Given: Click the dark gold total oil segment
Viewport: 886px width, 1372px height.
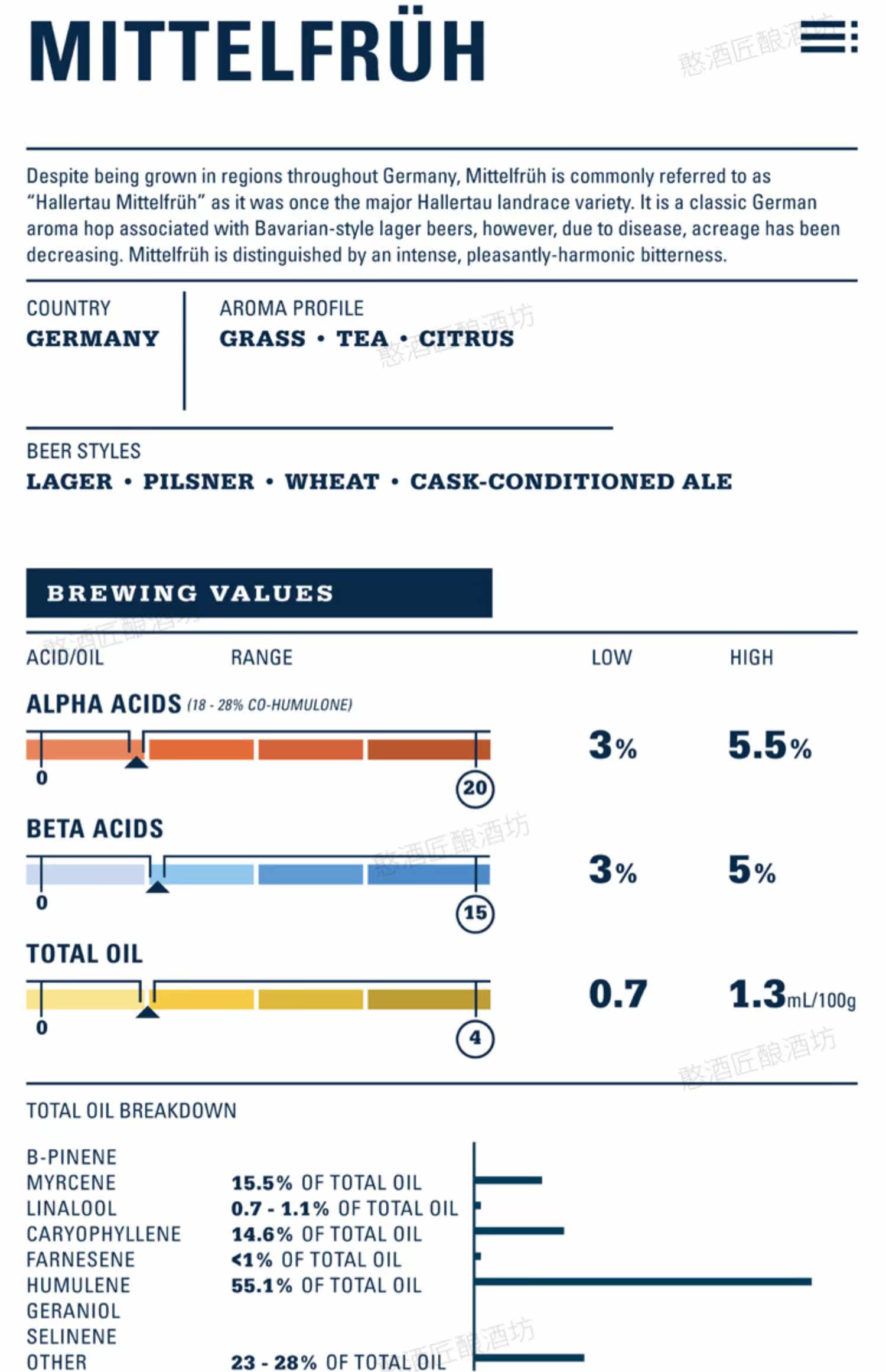Looking at the screenshot, I should click(429, 999).
